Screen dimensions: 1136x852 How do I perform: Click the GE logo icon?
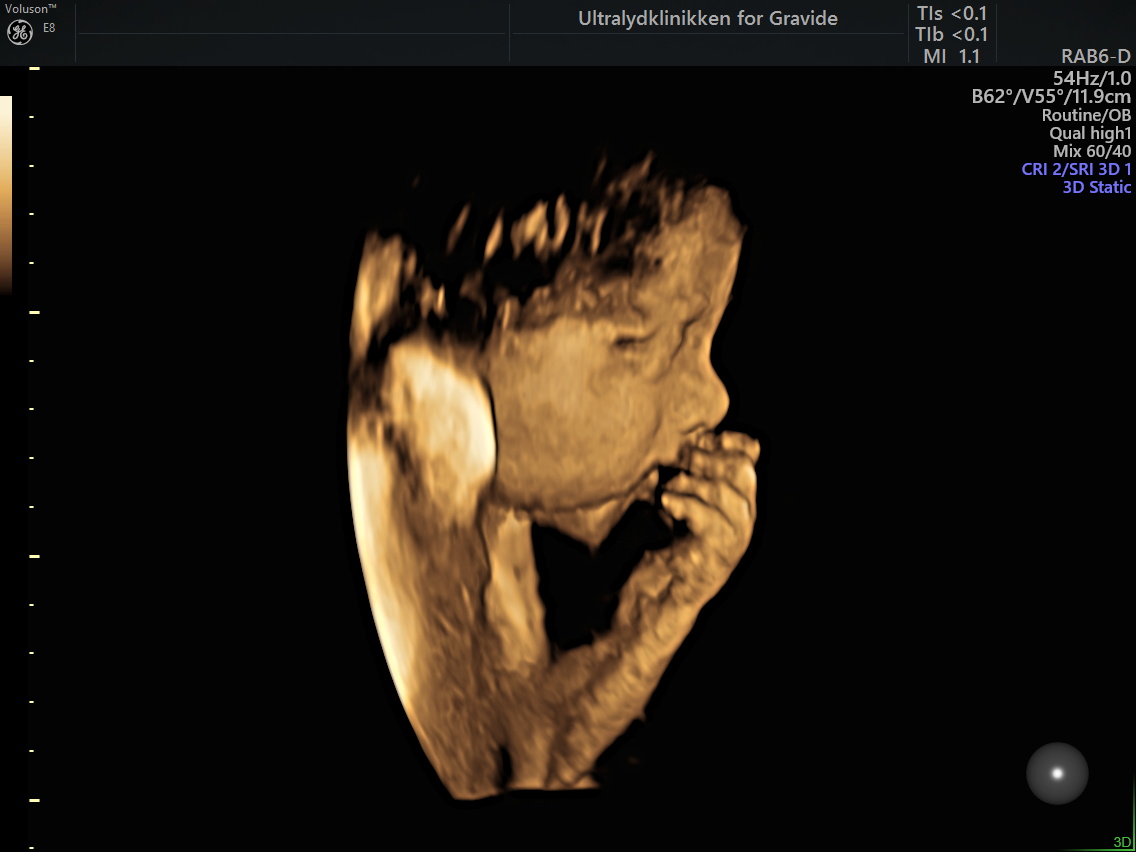pos(20,31)
